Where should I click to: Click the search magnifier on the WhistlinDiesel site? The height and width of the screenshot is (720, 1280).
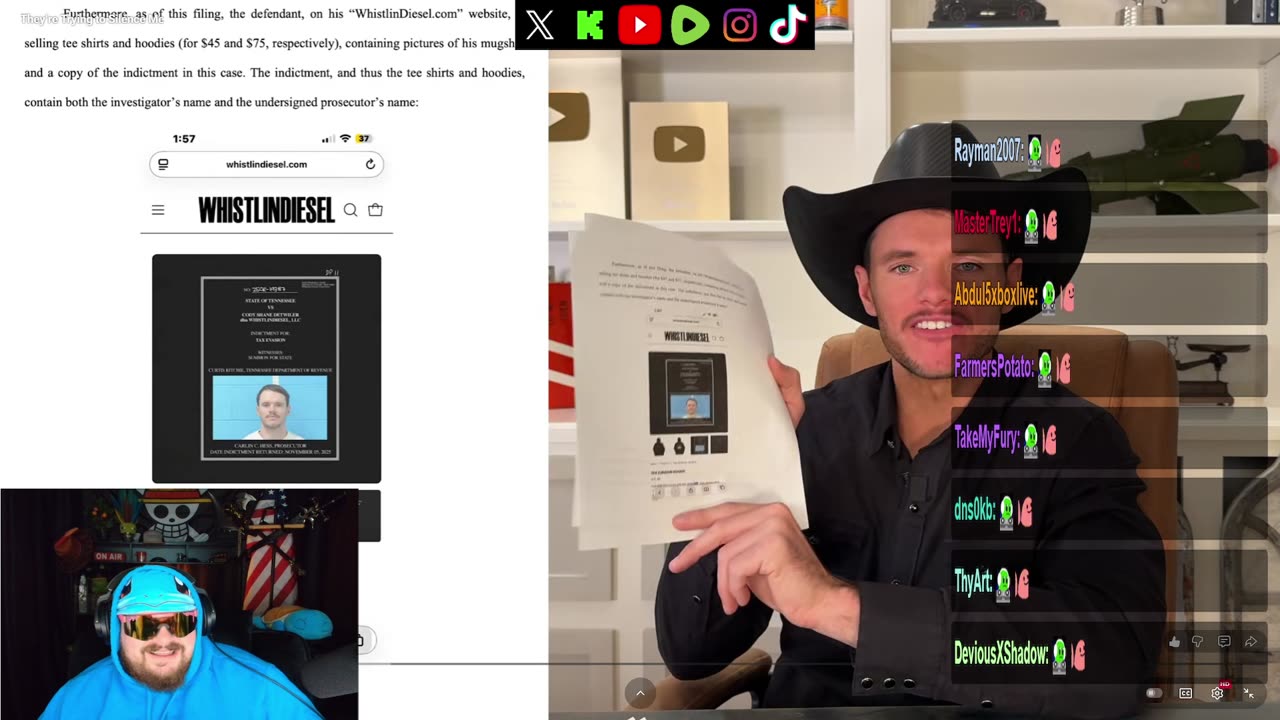[350, 210]
